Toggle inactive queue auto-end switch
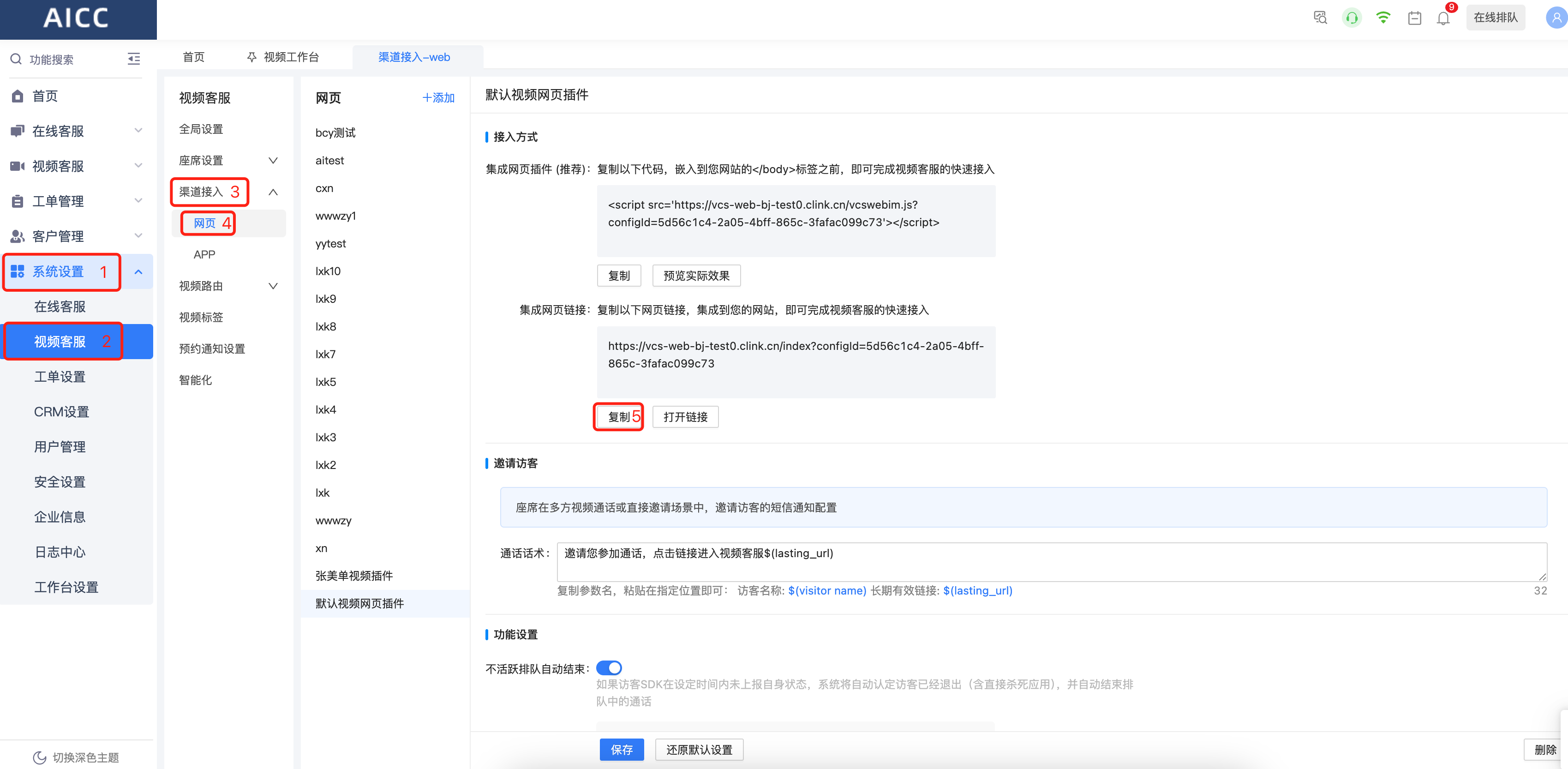This screenshot has width=1568, height=769. (x=609, y=668)
